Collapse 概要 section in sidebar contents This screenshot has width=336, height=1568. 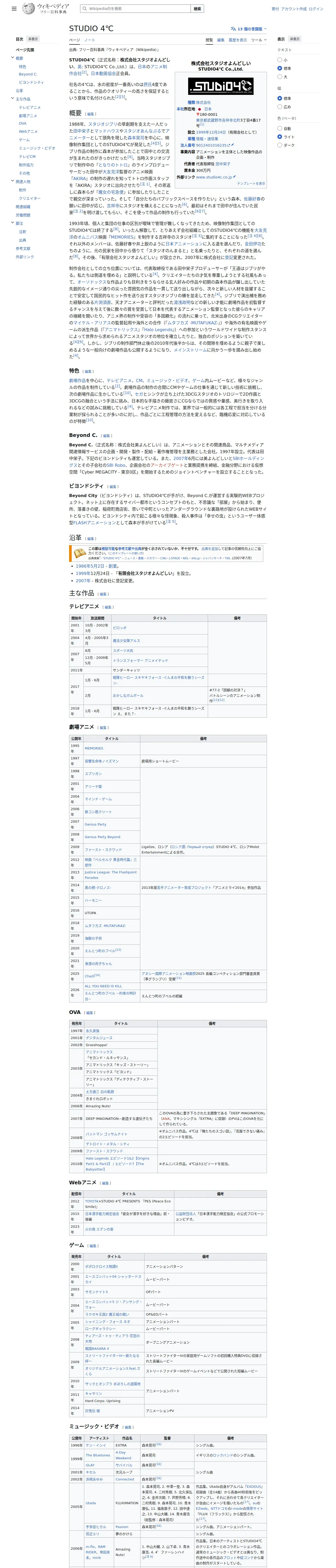(x=12, y=58)
